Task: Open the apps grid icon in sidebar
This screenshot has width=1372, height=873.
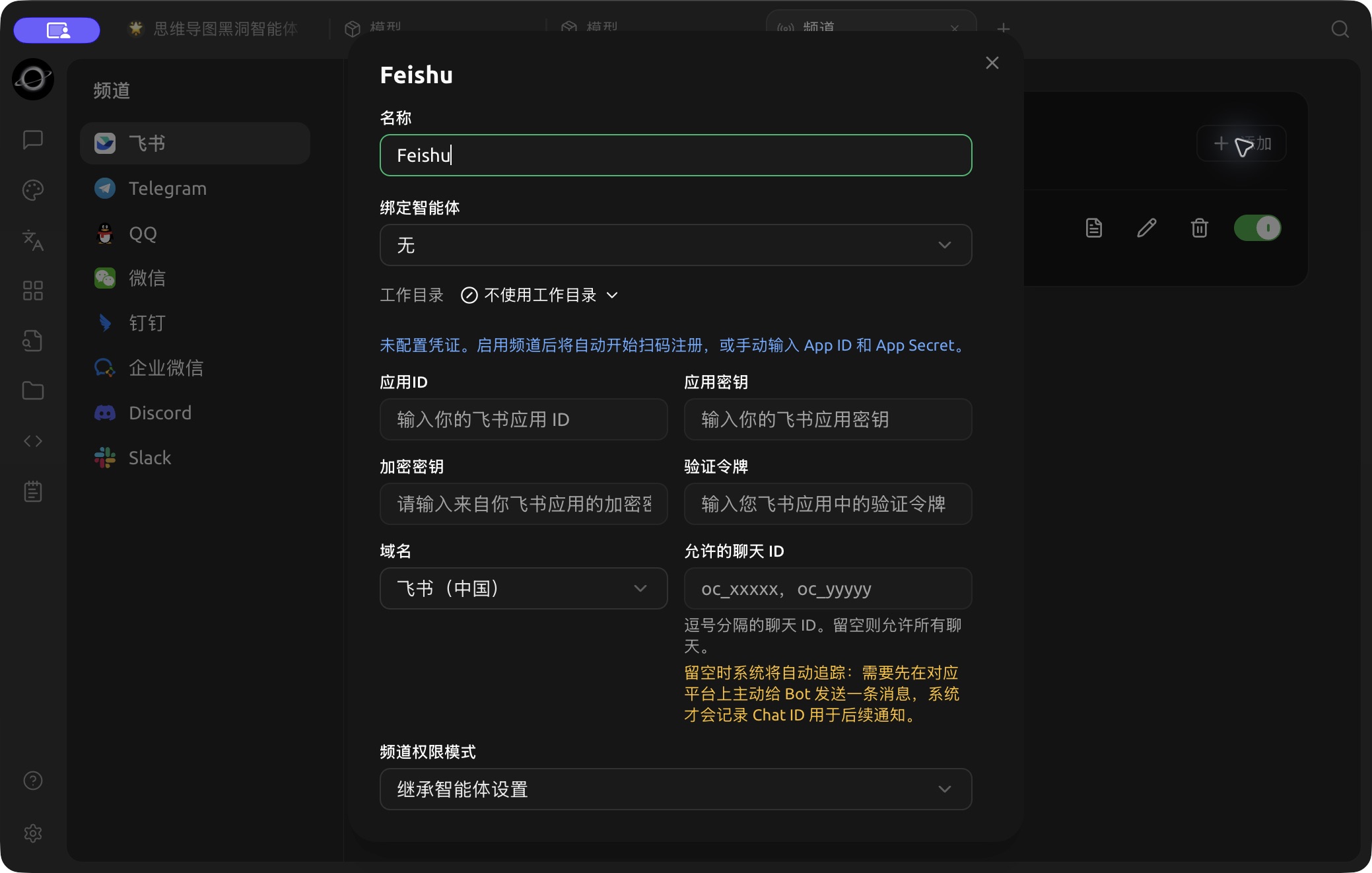Action: [x=33, y=291]
